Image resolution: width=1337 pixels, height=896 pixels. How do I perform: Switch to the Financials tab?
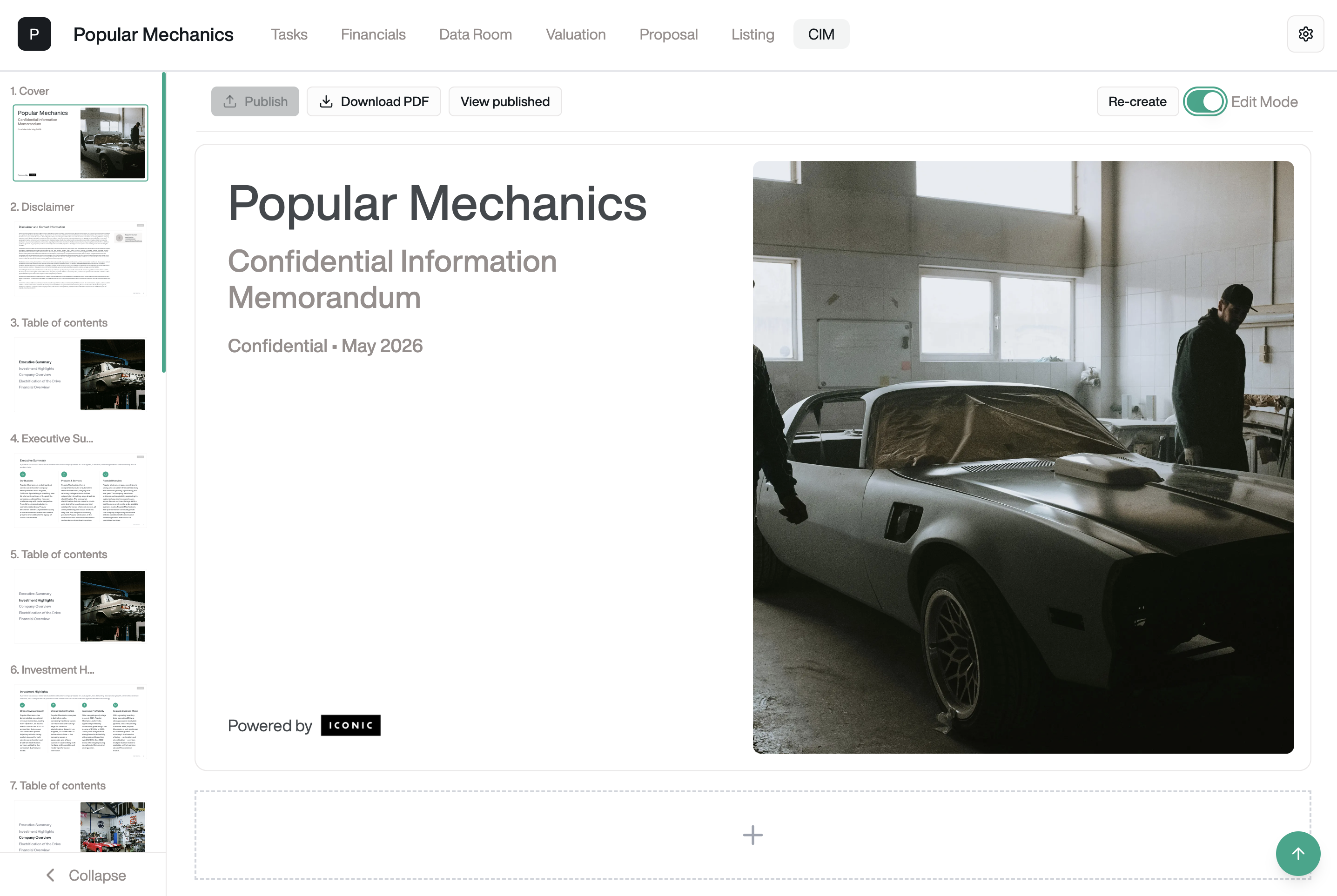[373, 34]
